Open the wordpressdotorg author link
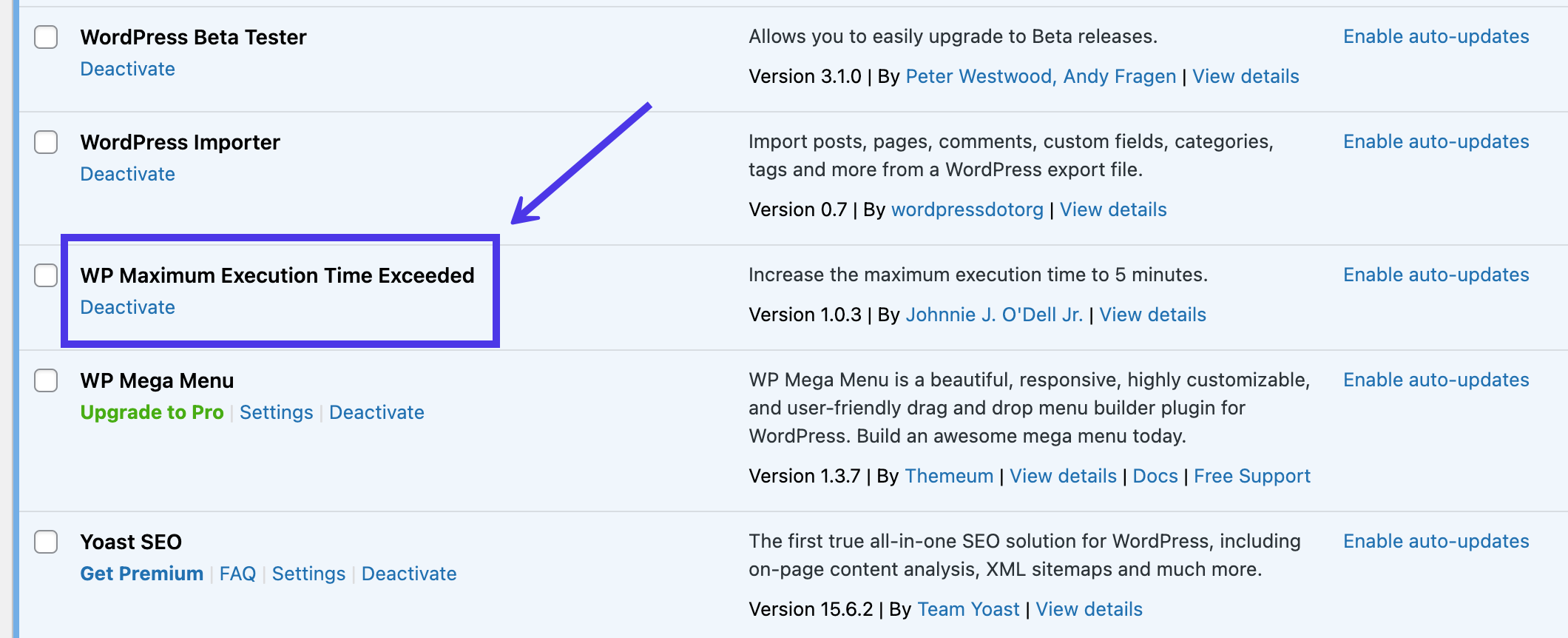The width and height of the screenshot is (1568, 638). [967, 209]
